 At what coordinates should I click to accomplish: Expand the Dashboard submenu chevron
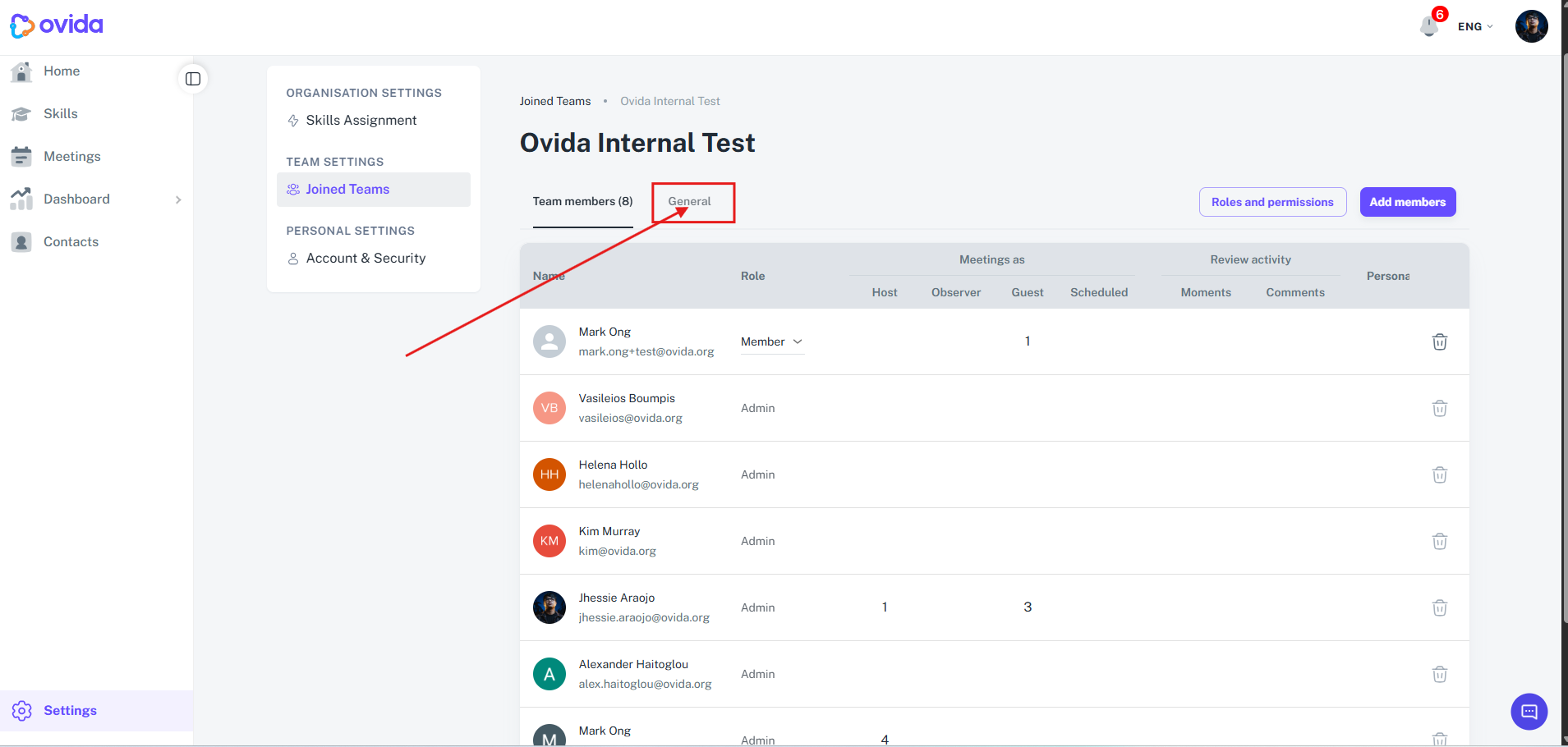[178, 199]
